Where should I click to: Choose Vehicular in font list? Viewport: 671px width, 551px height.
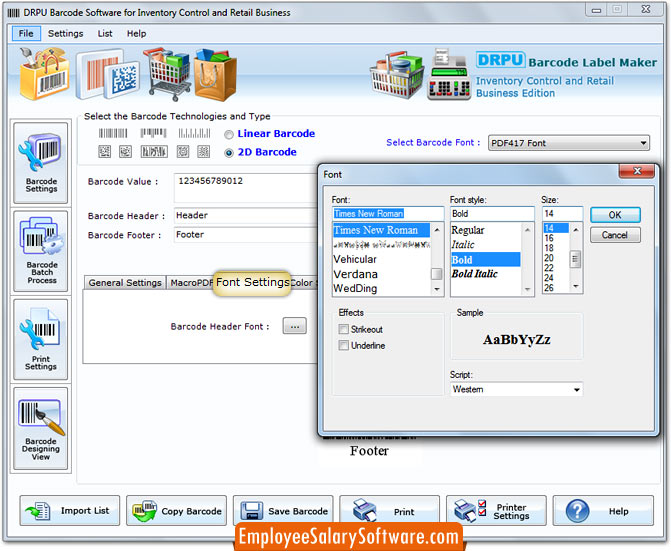pos(381,259)
